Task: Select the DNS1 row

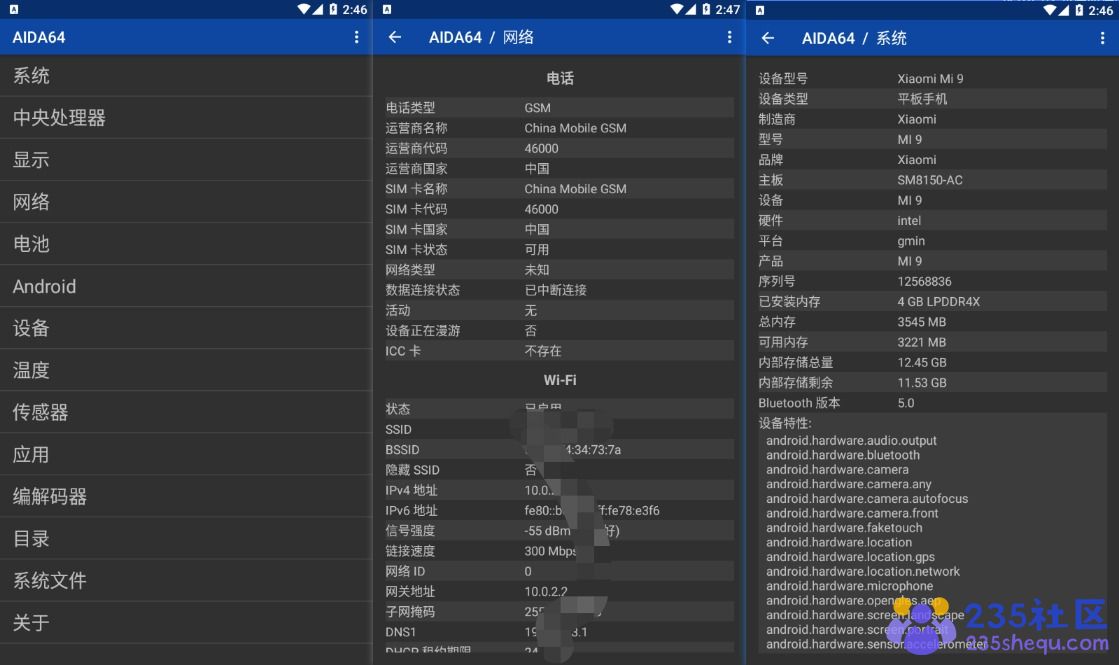Action: point(560,631)
